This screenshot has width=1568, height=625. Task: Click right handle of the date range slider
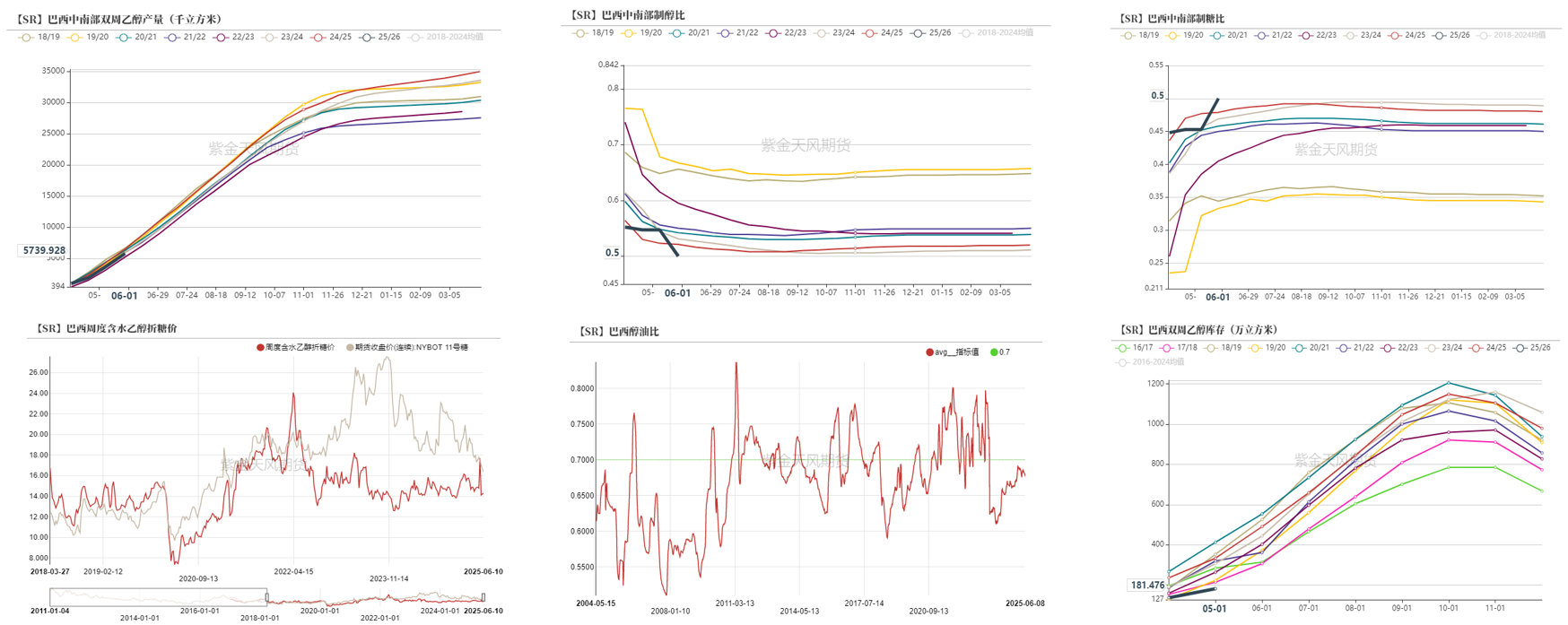pos(483,597)
